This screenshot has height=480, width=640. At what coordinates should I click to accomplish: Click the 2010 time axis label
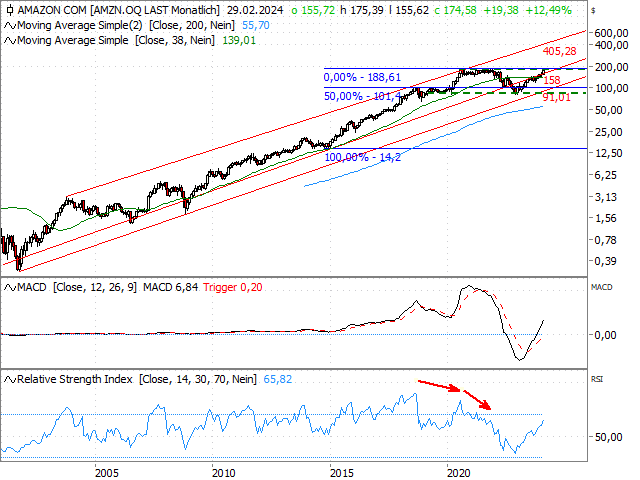coord(224,473)
